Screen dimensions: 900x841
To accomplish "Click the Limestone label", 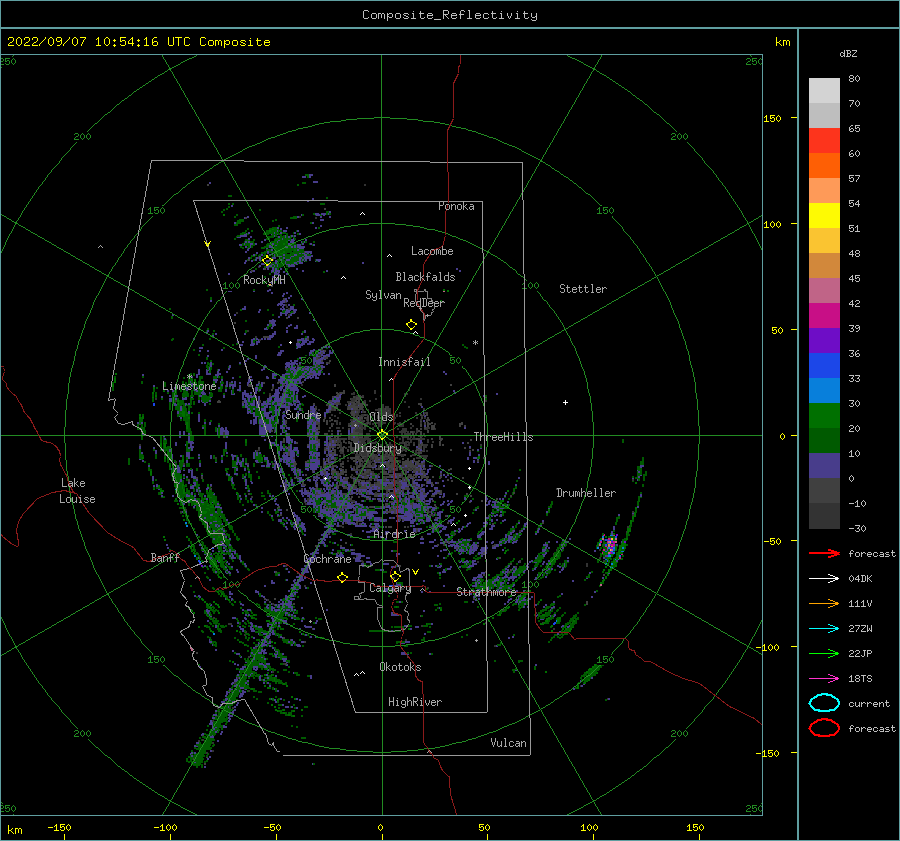I will (x=189, y=386).
